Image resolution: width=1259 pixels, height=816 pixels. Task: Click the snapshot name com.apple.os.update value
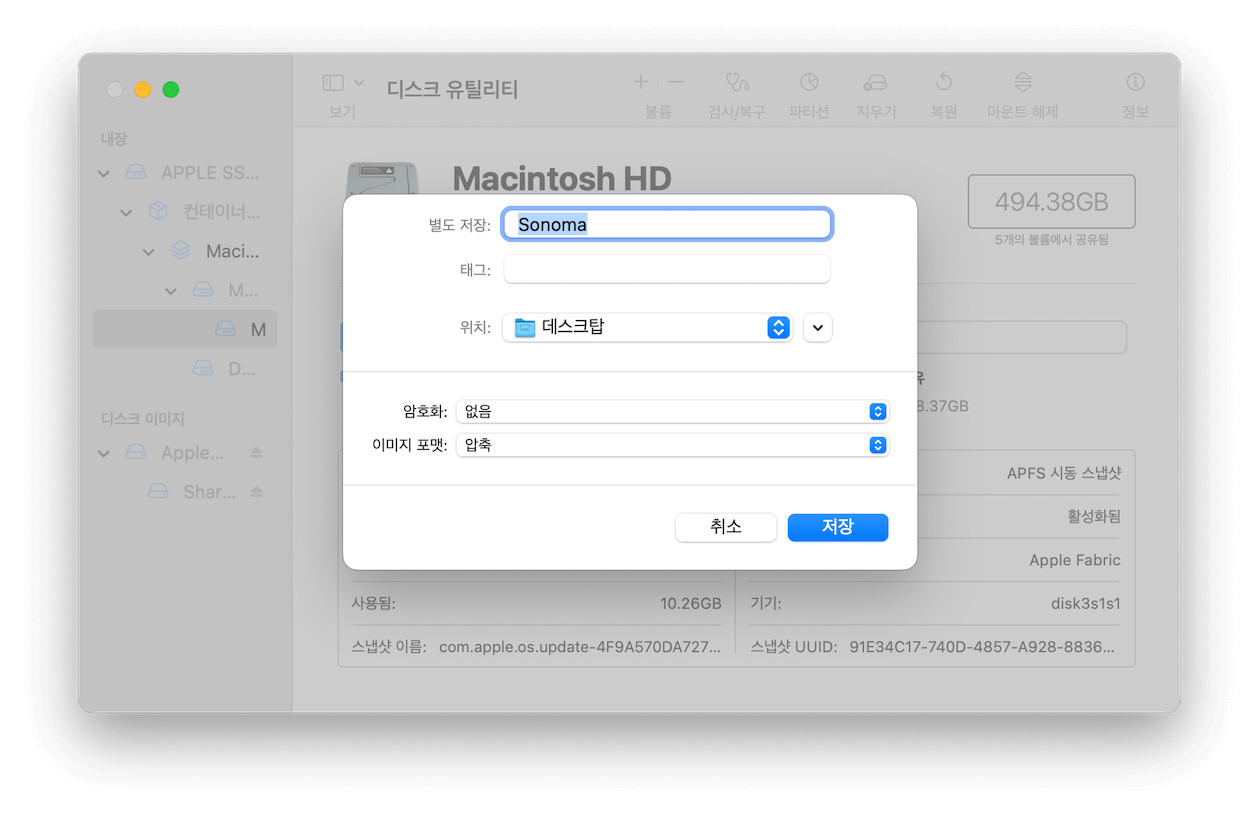[579, 647]
